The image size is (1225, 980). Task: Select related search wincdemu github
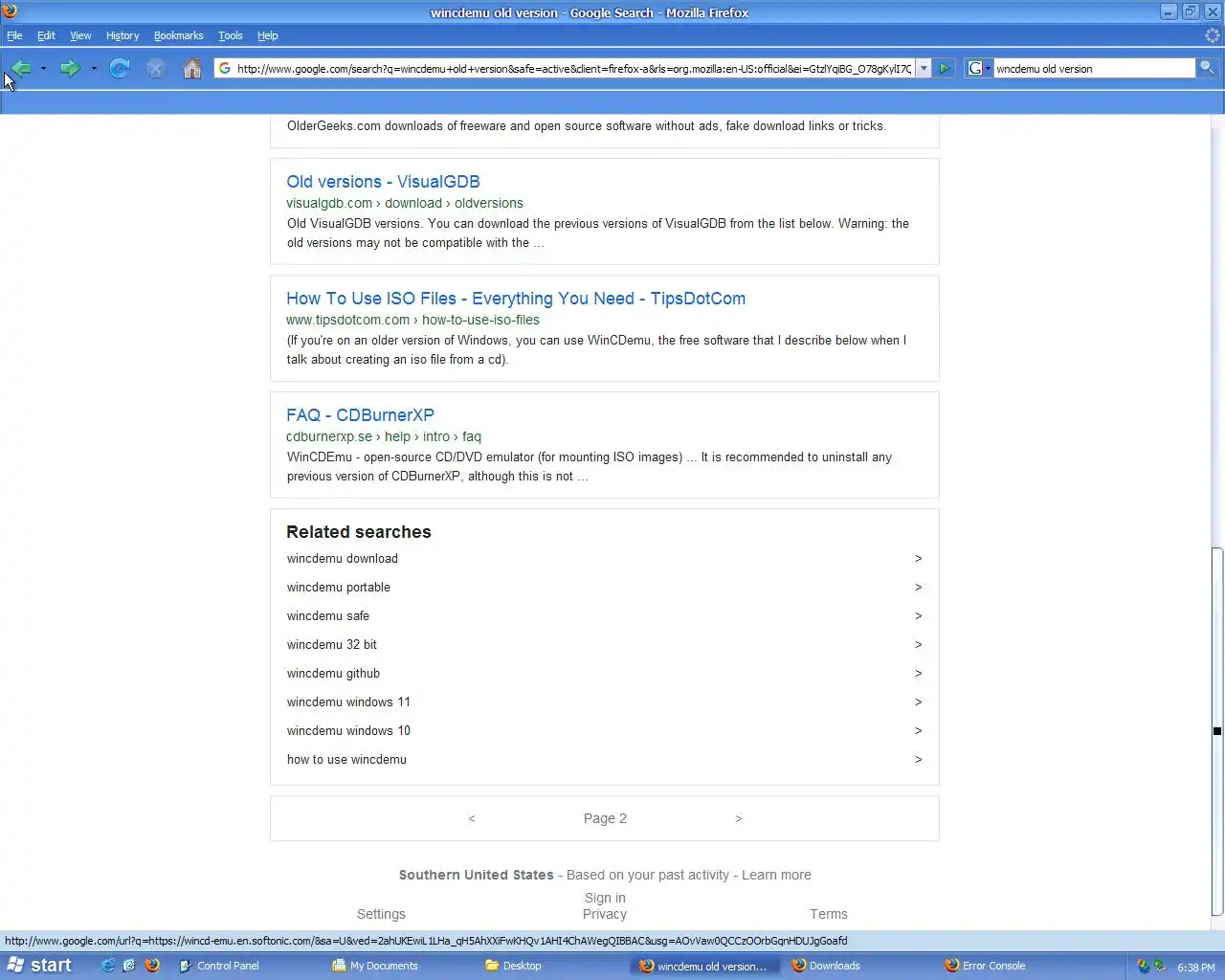(333, 674)
